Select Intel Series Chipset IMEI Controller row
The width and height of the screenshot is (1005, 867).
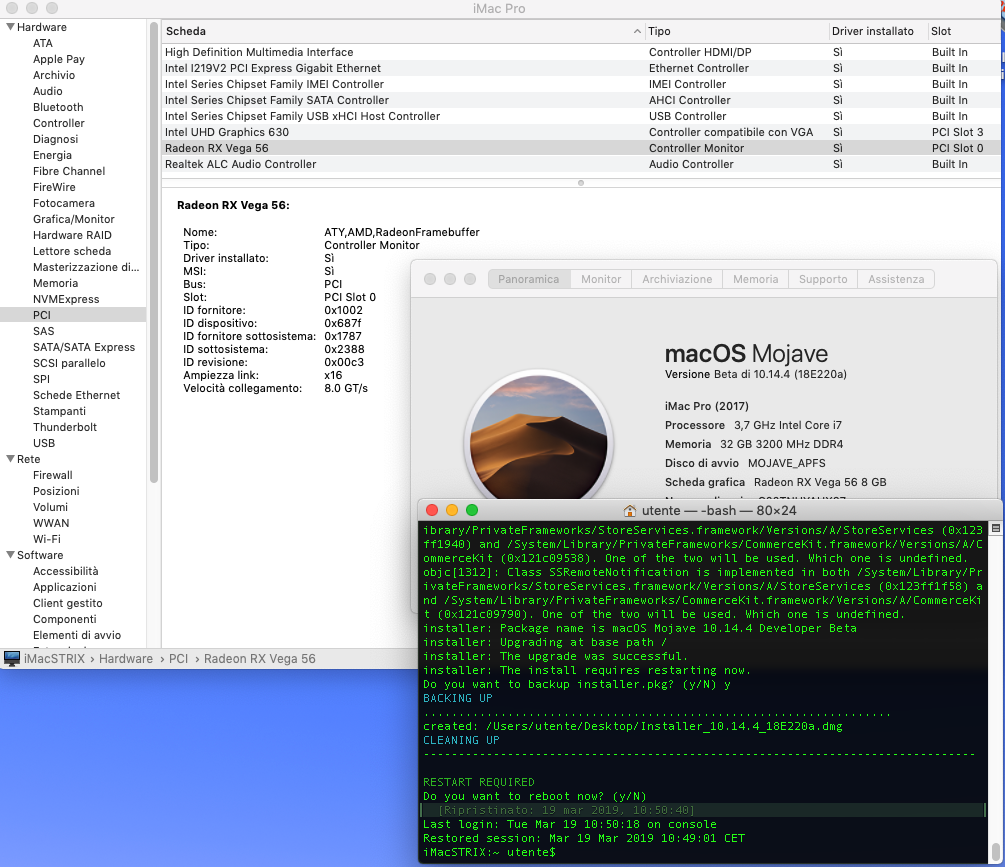pos(581,85)
